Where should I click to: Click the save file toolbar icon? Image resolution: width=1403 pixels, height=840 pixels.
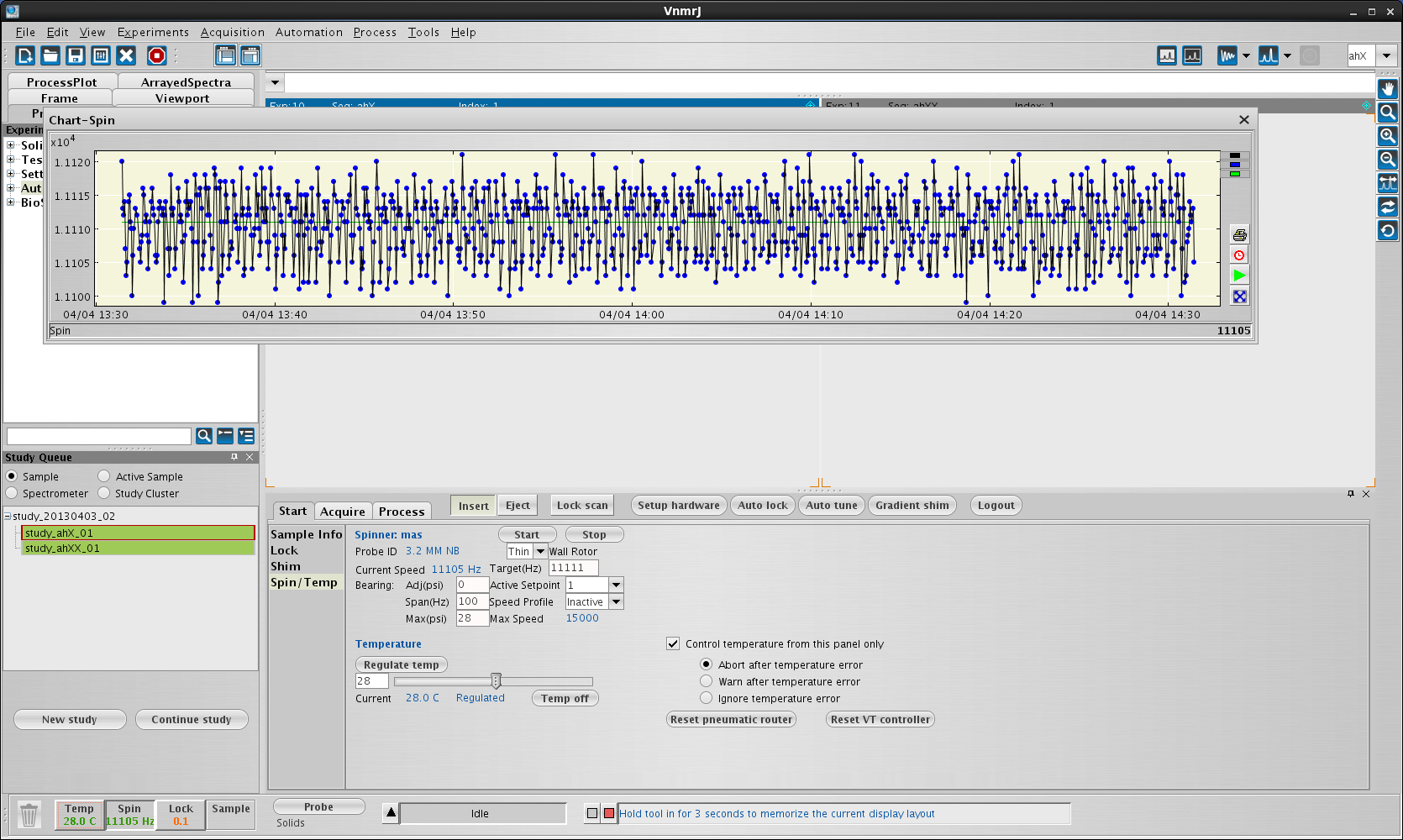point(76,55)
